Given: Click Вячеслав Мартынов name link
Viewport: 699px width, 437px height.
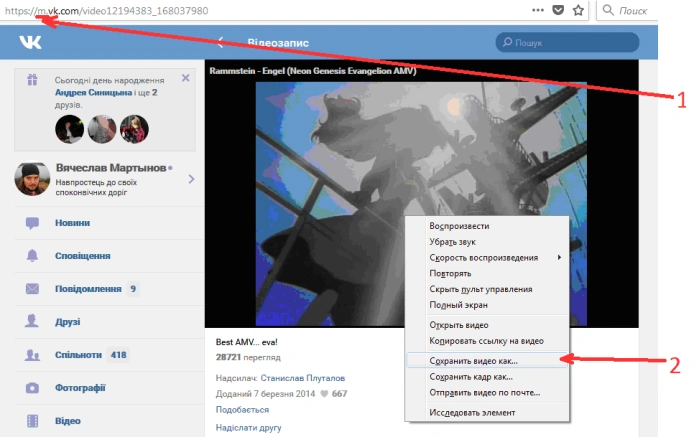Looking at the screenshot, I should 111,168.
